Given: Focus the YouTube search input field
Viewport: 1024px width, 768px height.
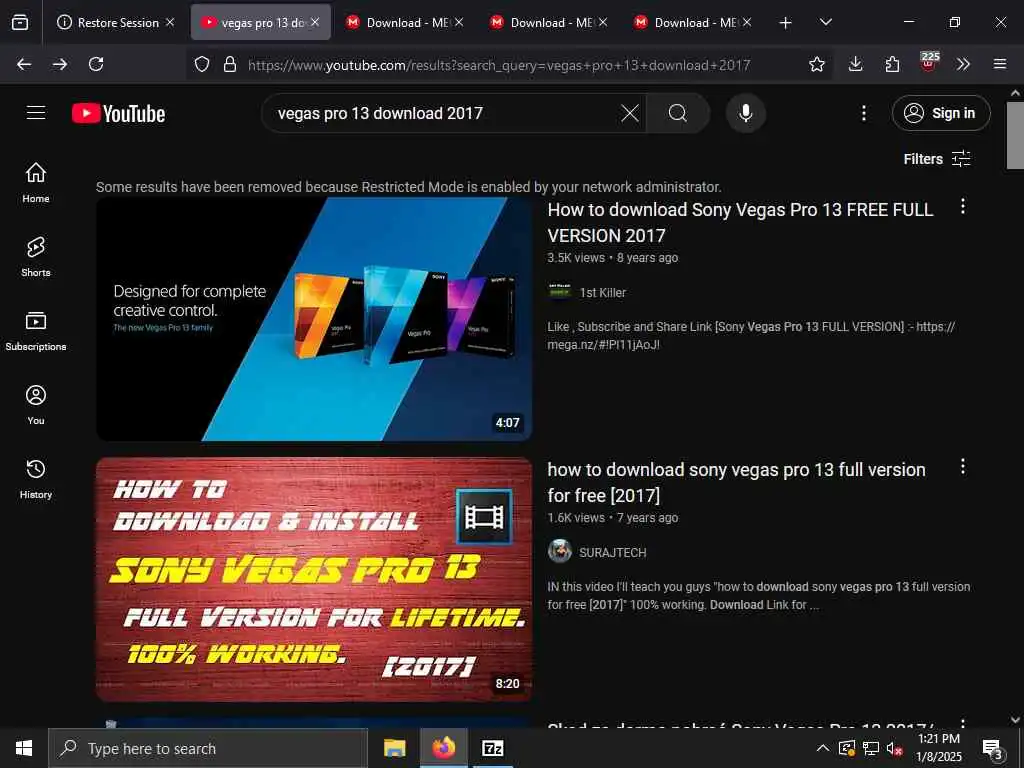Looking at the screenshot, I should (444, 114).
